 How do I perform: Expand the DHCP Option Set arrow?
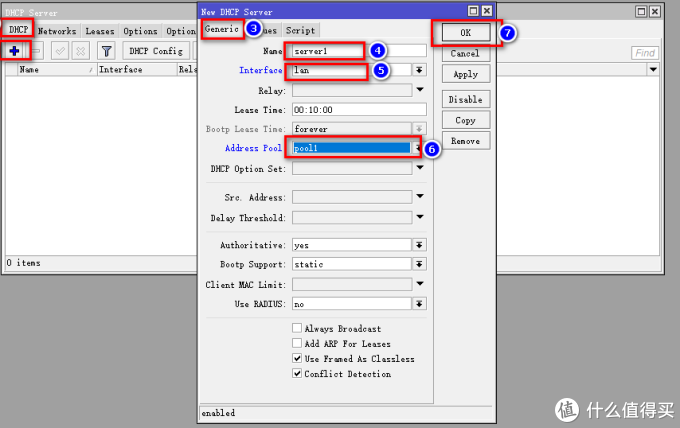(x=420, y=168)
